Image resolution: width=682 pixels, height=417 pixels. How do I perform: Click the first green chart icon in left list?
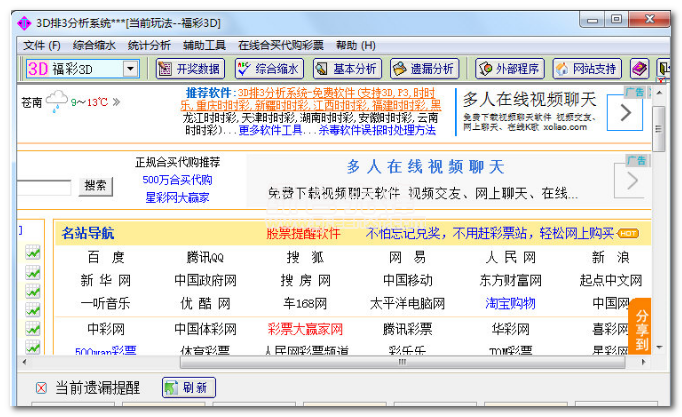click(x=33, y=253)
